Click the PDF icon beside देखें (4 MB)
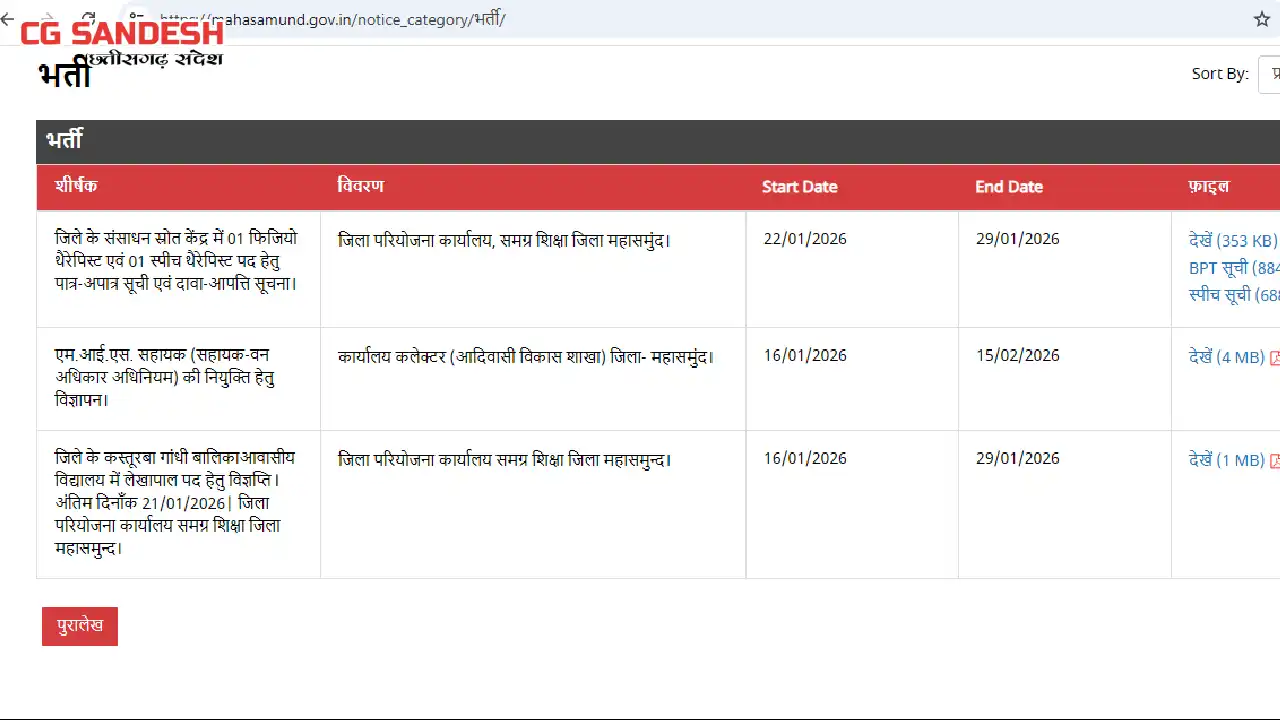The width and height of the screenshot is (1280, 720). [x=1275, y=358]
